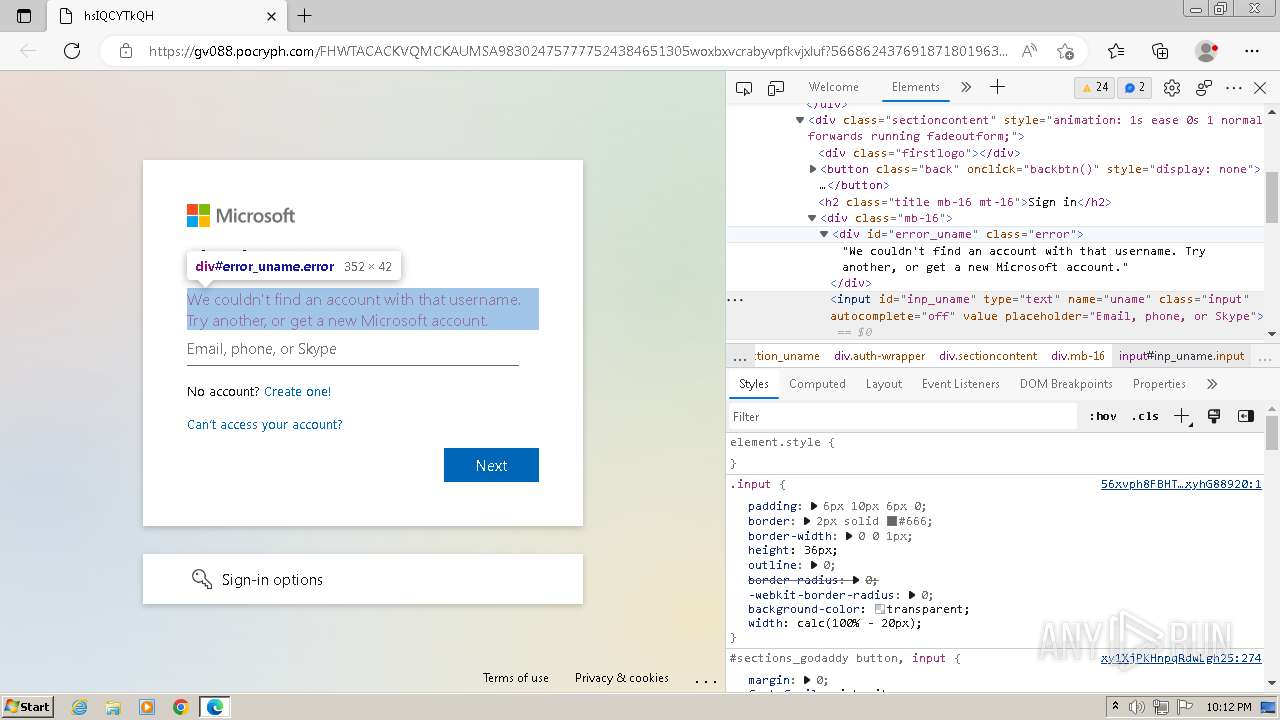Click 'Can't access your account?' link
The height and width of the screenshot is (720, 1280).
click(264, 424)
